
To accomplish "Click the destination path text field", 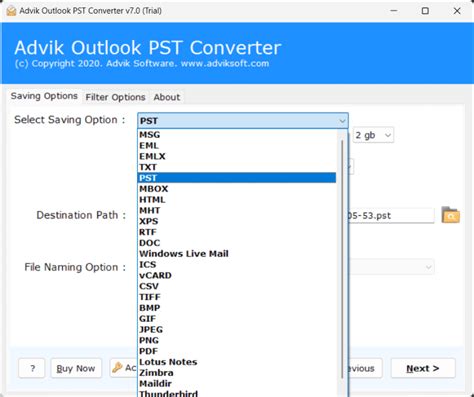I will (x=391, y=216).
